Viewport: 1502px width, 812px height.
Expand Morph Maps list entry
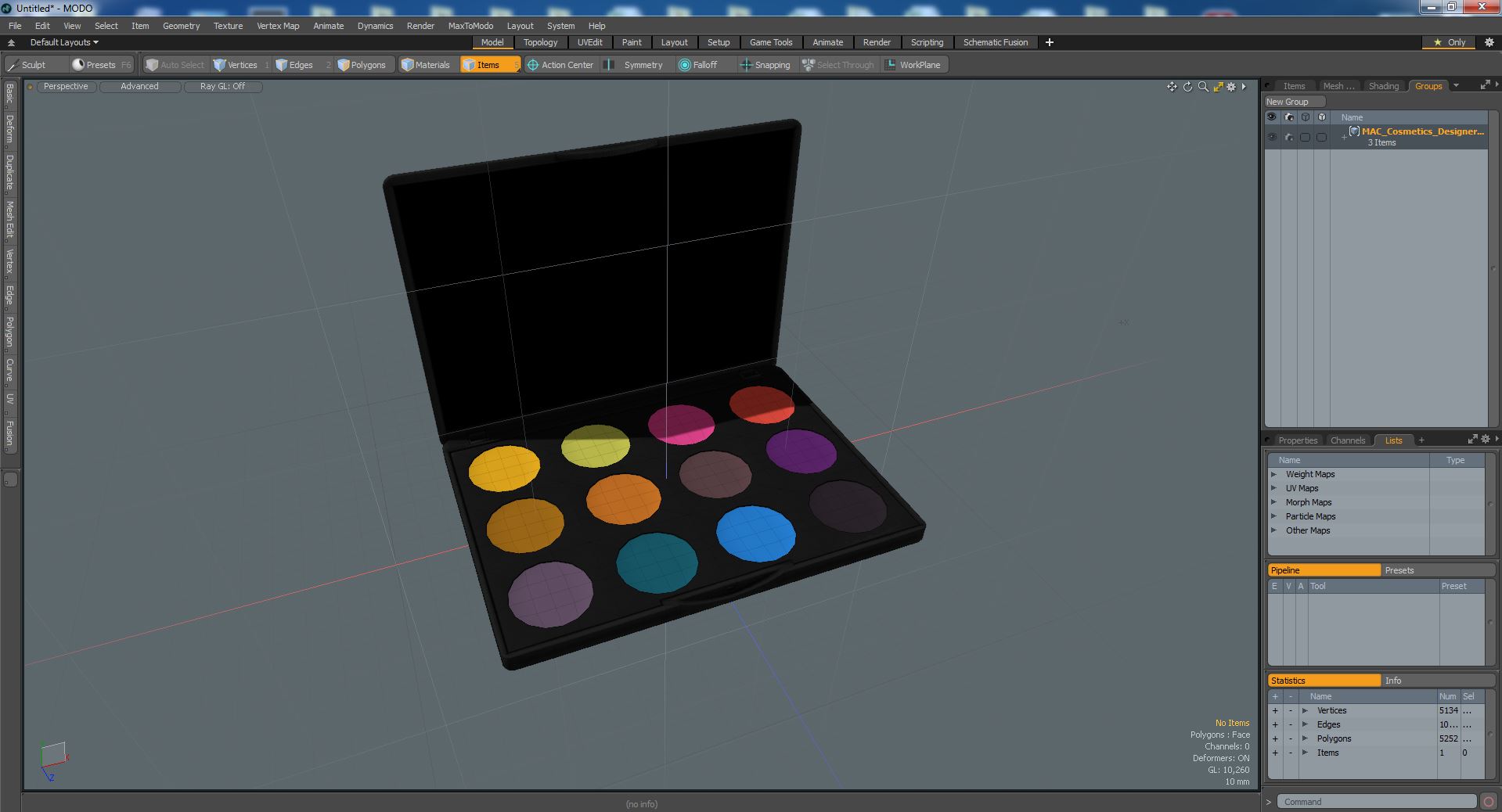click(1273, 502)
